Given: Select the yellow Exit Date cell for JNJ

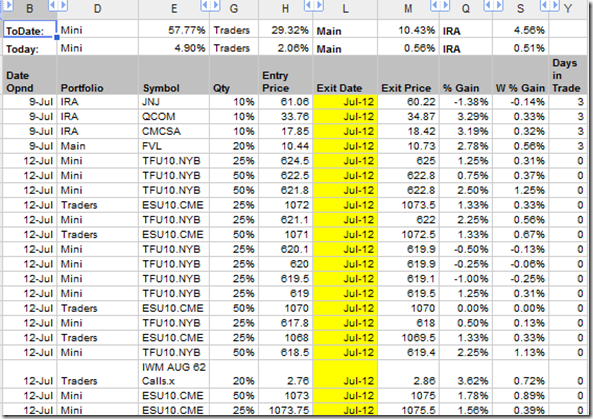Looking at the screenshot, I should click(345, 102).
